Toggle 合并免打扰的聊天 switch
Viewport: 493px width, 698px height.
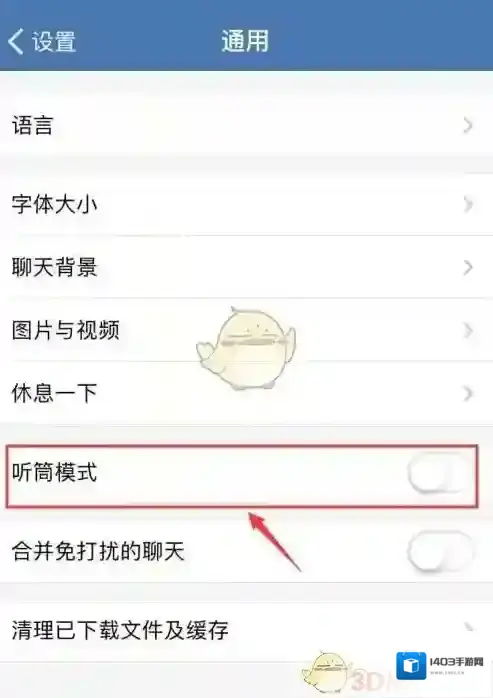(x=440, y=552)
